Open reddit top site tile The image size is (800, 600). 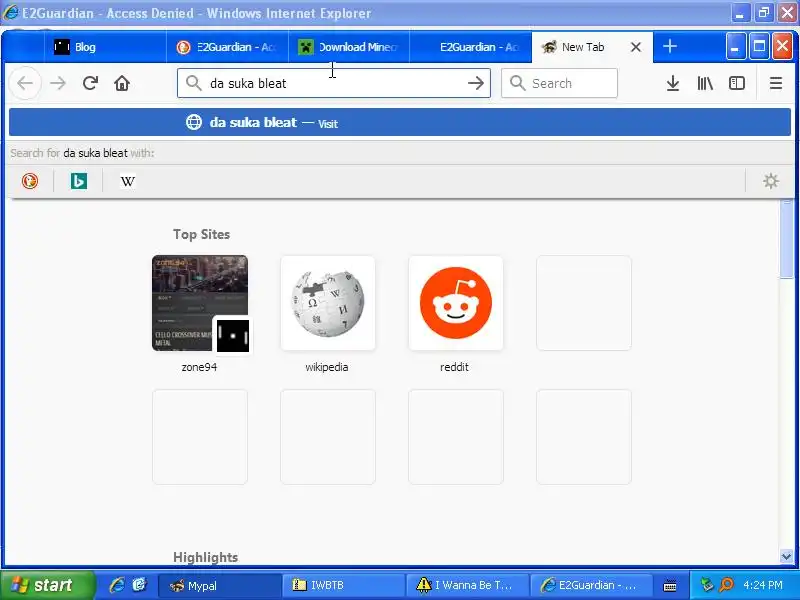point(456,303)
